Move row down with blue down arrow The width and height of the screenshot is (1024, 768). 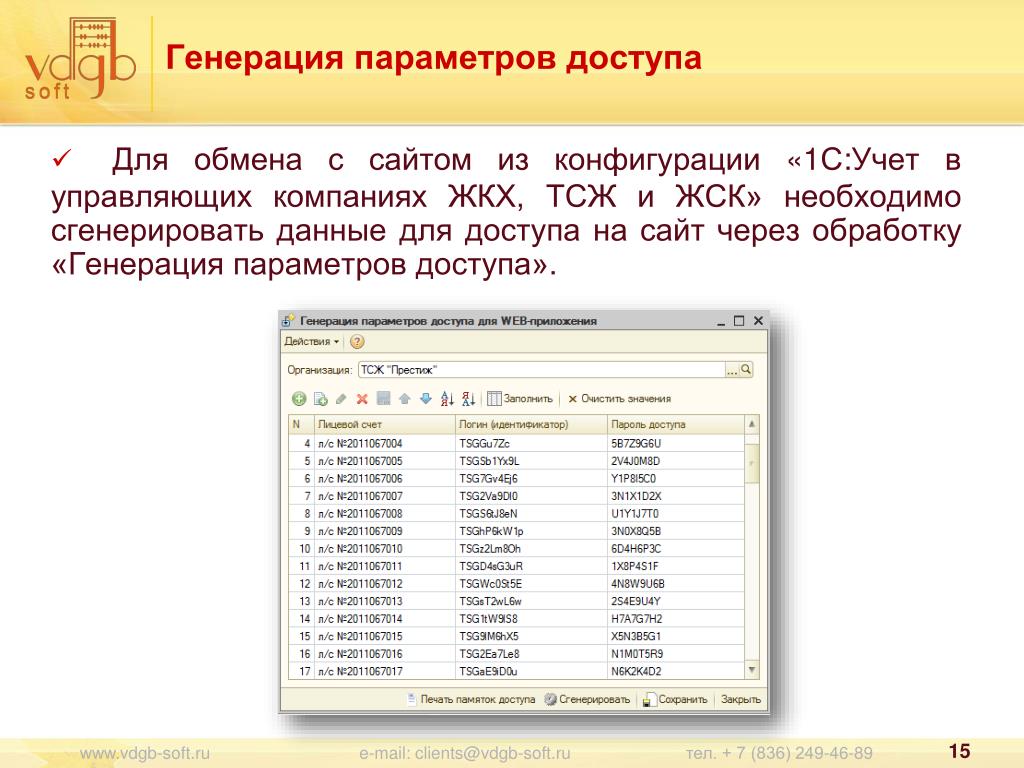tap(426, 399)
